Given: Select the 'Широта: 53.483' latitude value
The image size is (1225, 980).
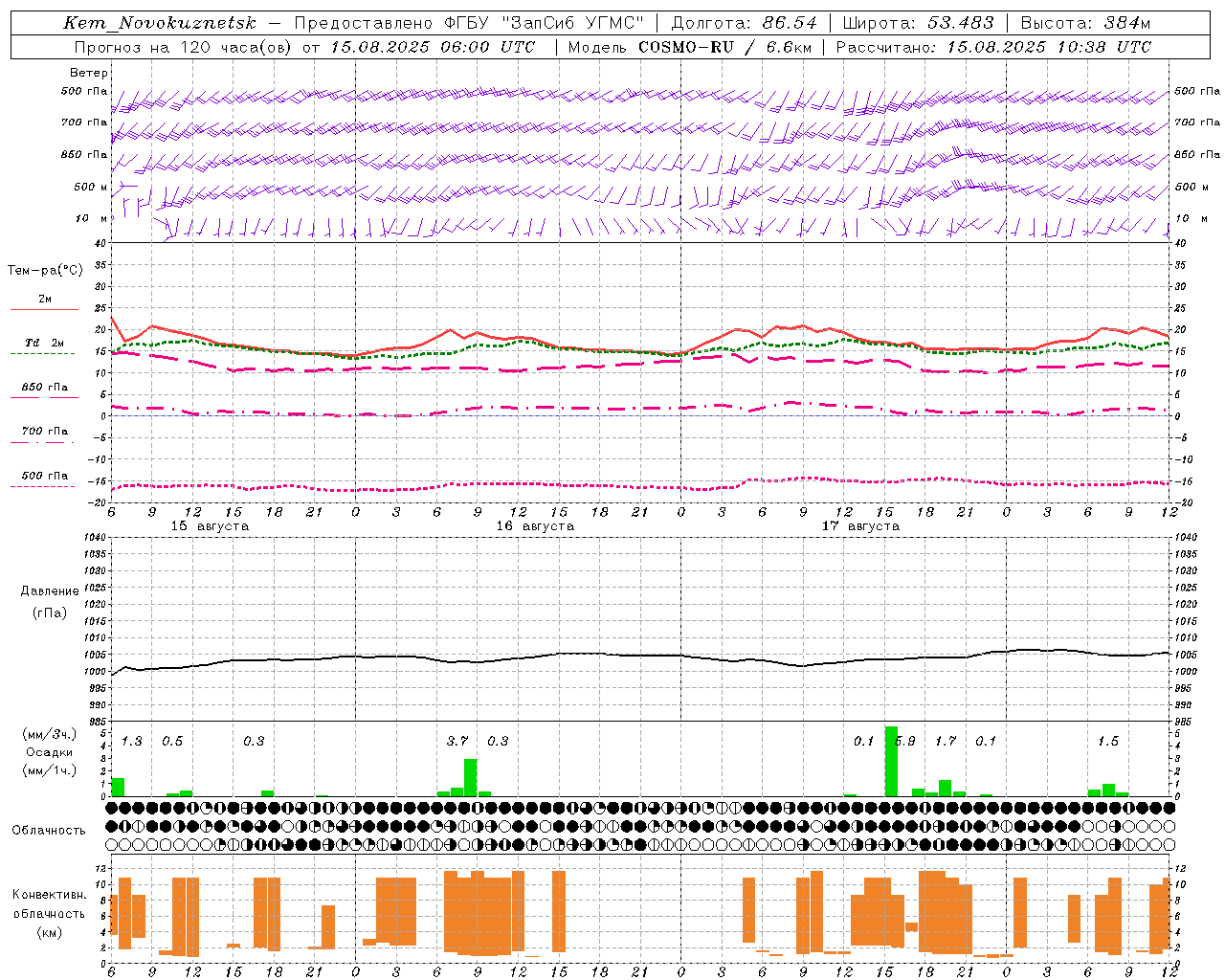Looking at the screenshot, I should (918, 23).
